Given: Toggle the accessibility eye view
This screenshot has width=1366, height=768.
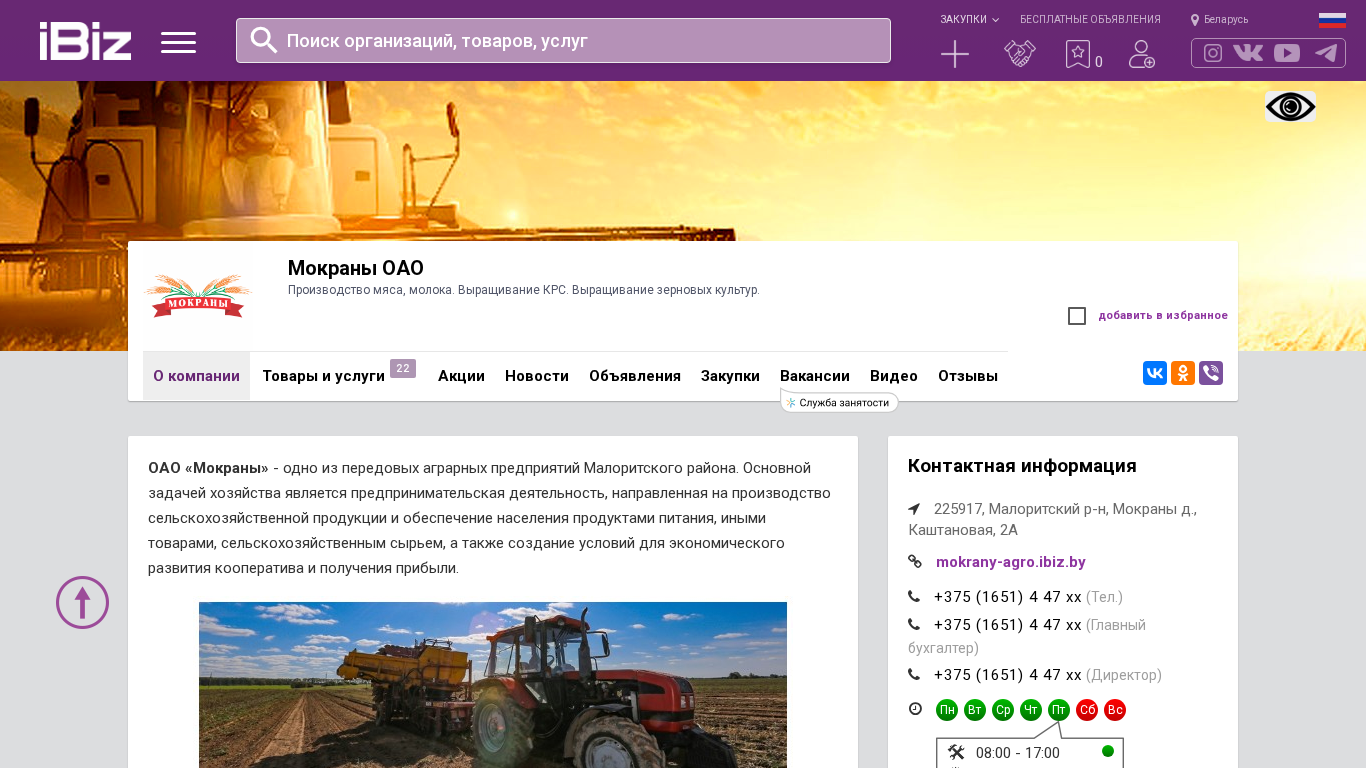Looking at the screenshot, I should pyautogui.click(x=1290, y=106).
